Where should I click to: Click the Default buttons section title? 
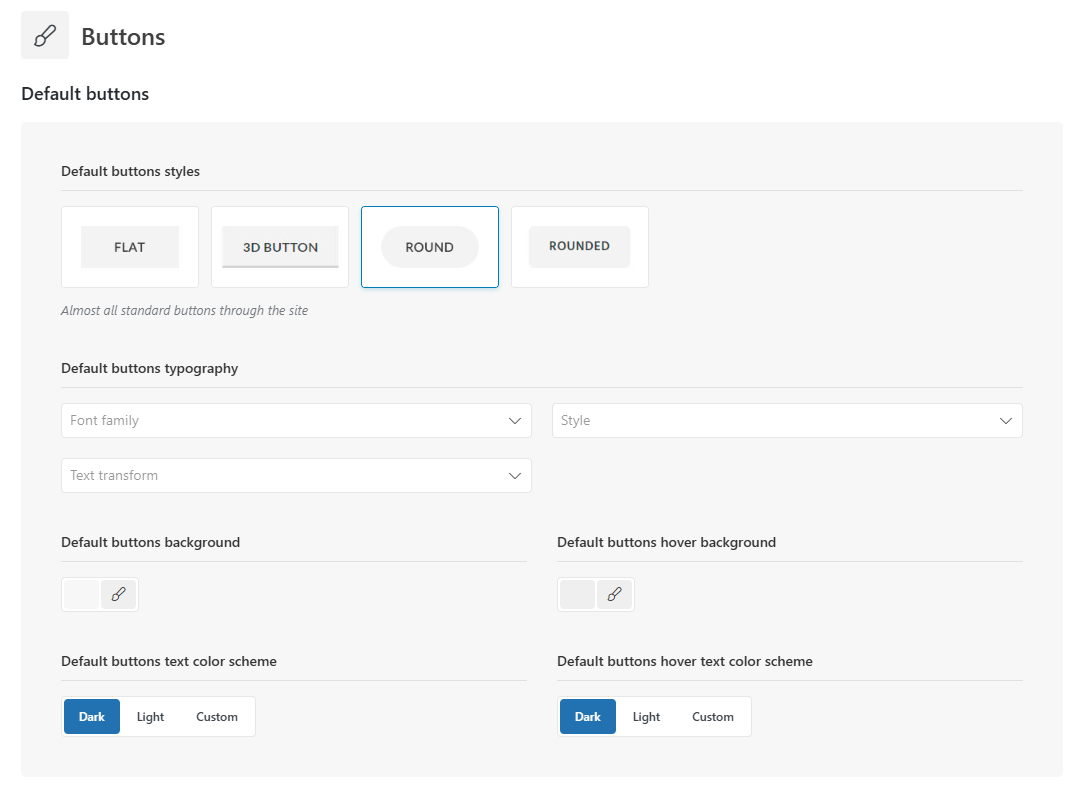pyautogui.click(x=85, y=94)
